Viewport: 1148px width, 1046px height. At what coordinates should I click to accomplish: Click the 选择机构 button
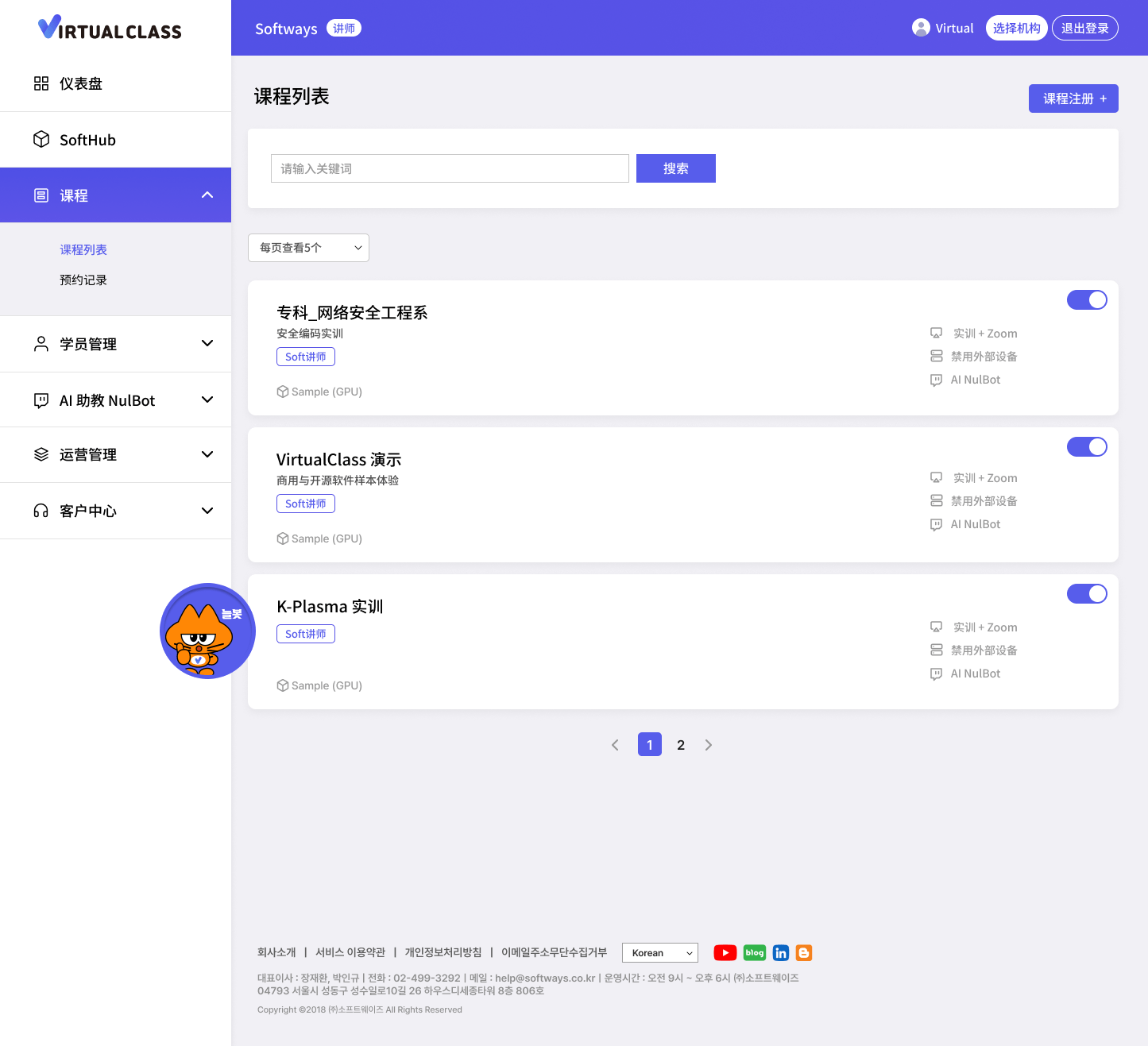1017,28
